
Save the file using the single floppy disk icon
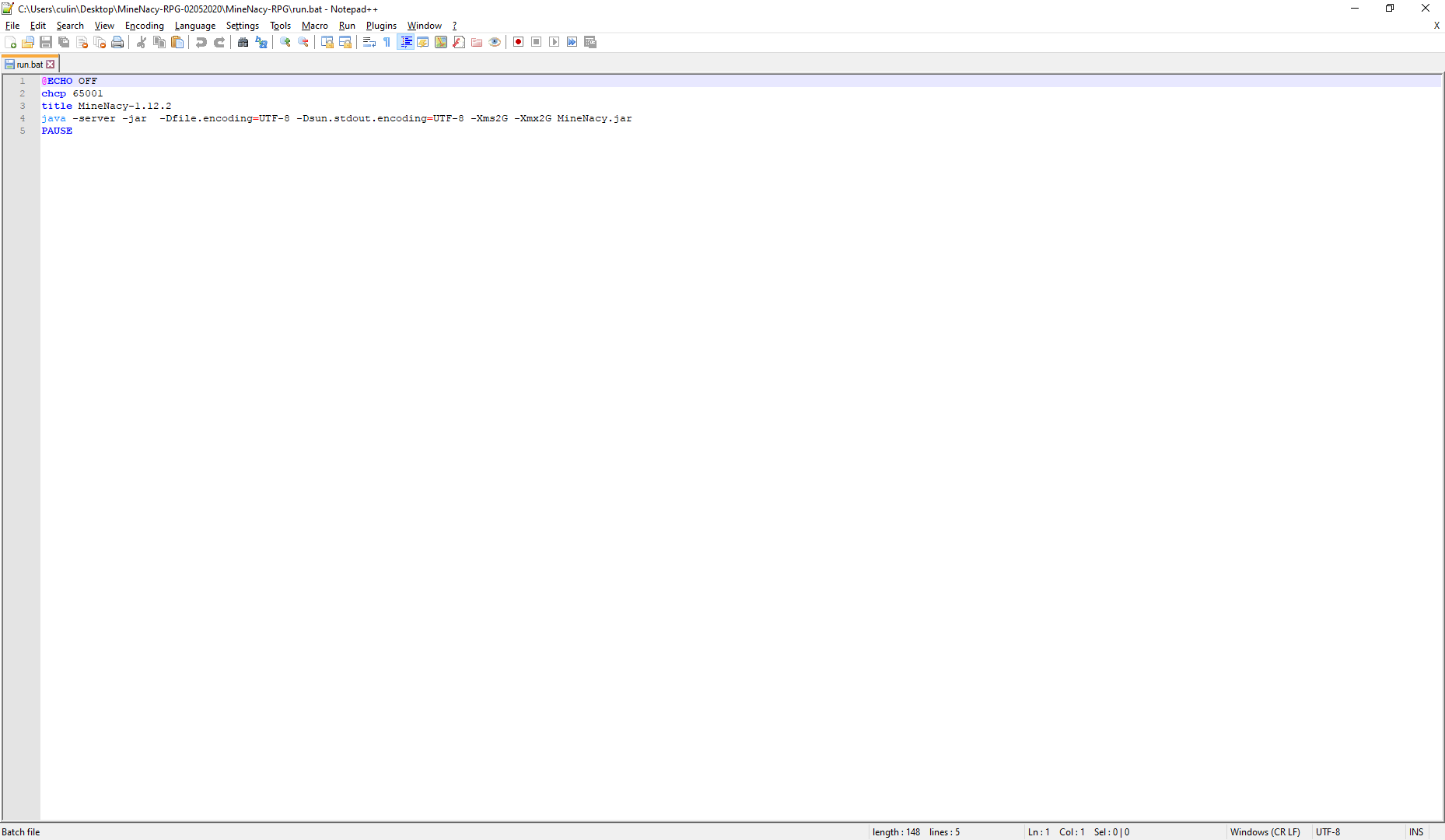[46, 42]
